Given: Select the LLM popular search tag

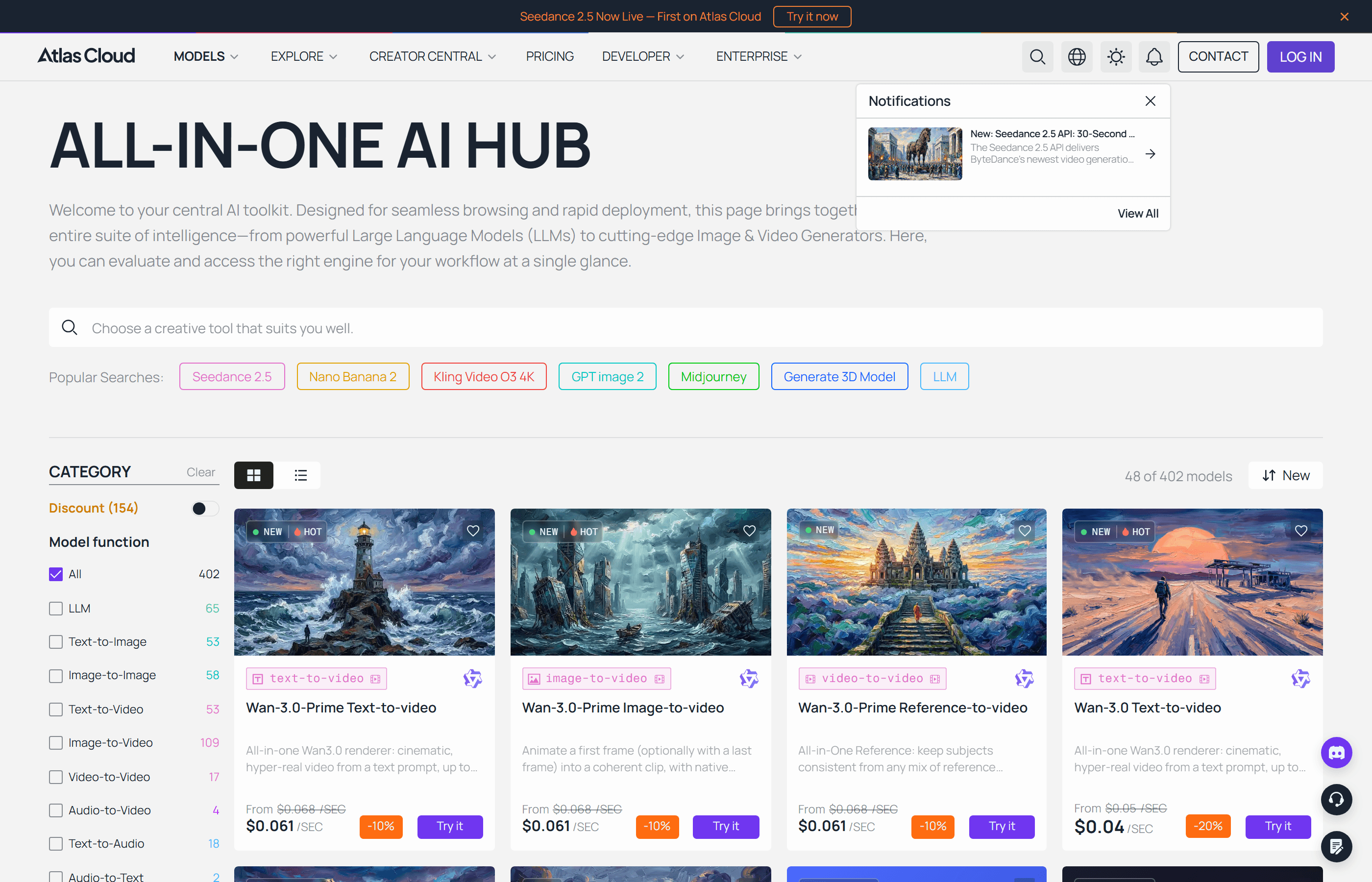Looking at the screenshot, I should pyautogui.click(x=944, y=376).
